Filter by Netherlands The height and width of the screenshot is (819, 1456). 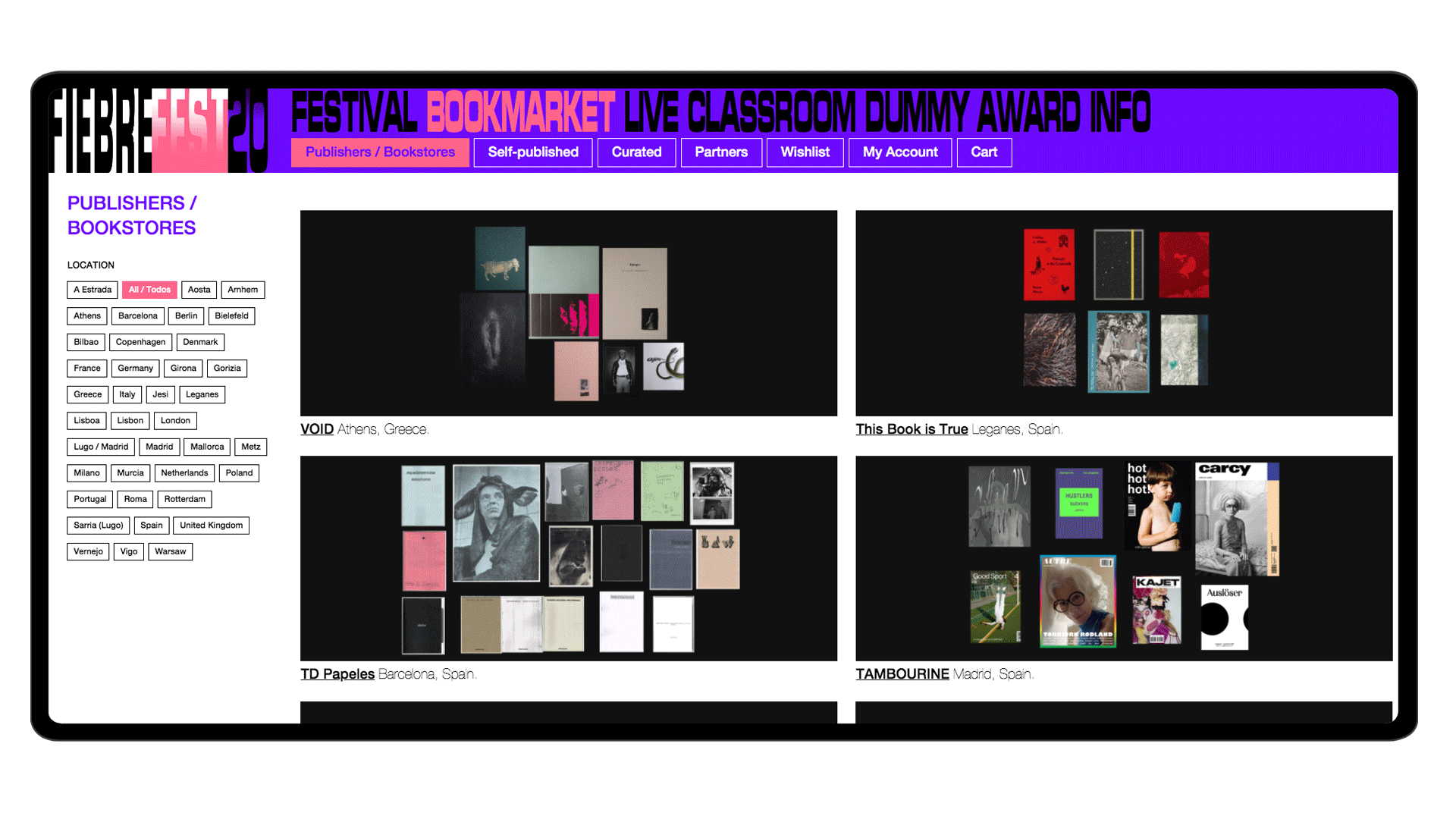(184, 473)
